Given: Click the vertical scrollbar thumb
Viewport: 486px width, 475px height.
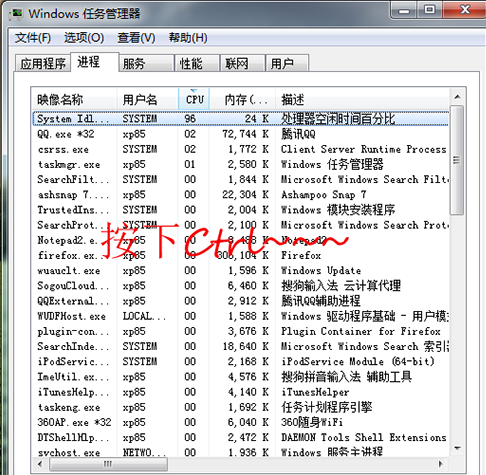Looking at the screenshot, I should tap(457, 160).
